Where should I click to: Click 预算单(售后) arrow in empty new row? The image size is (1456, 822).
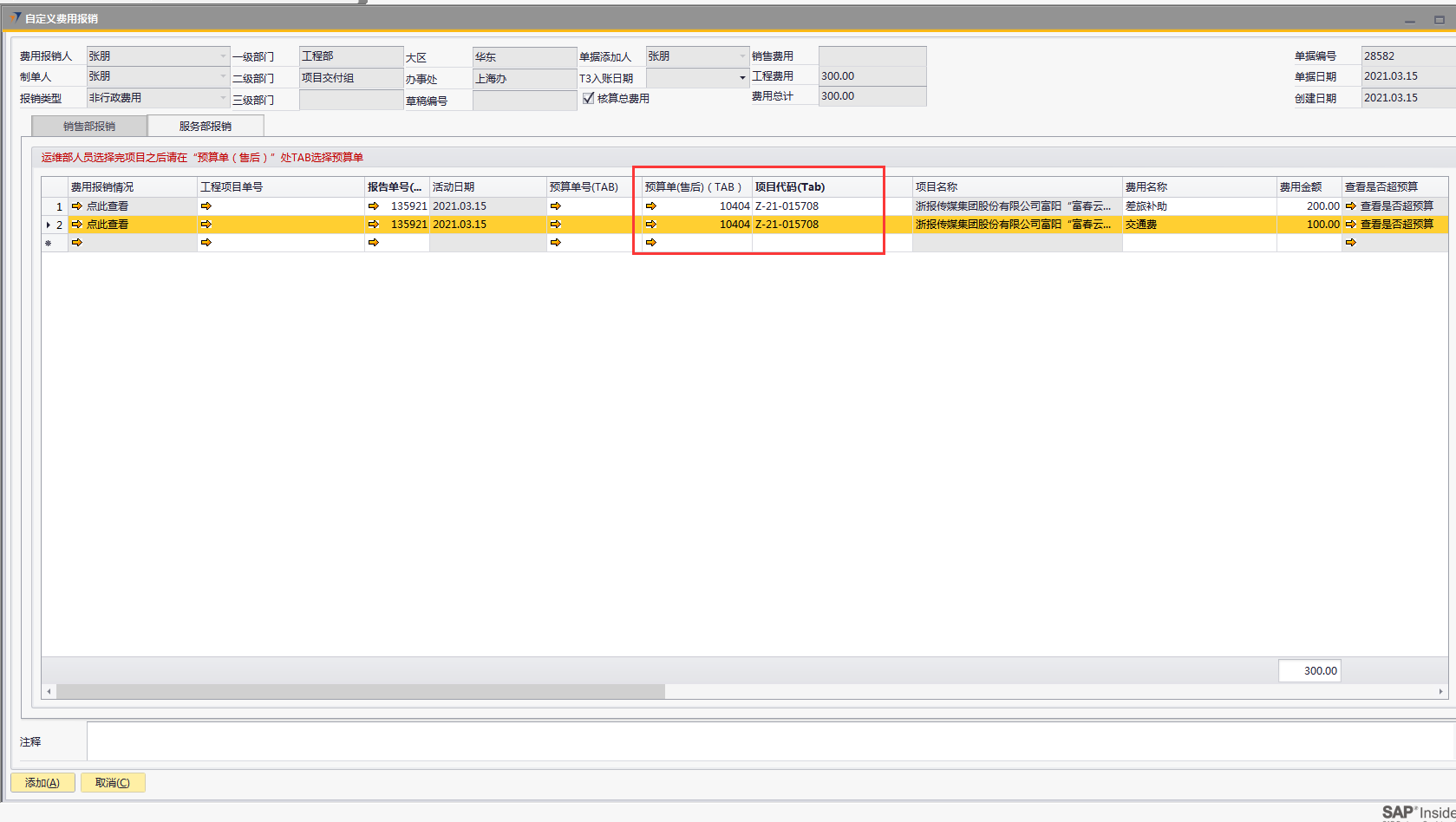651,243
